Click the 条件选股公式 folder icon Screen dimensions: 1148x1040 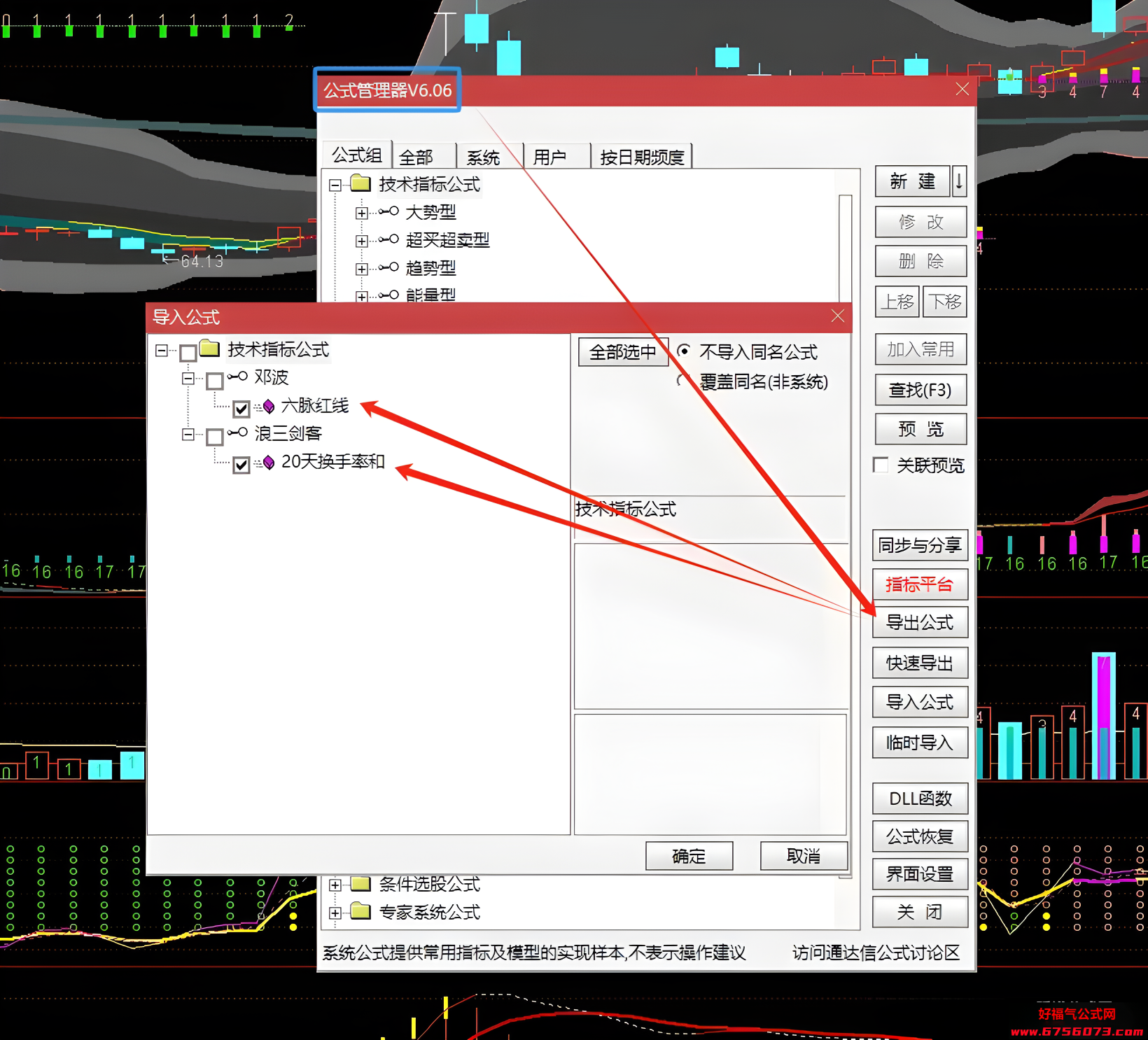360,884
